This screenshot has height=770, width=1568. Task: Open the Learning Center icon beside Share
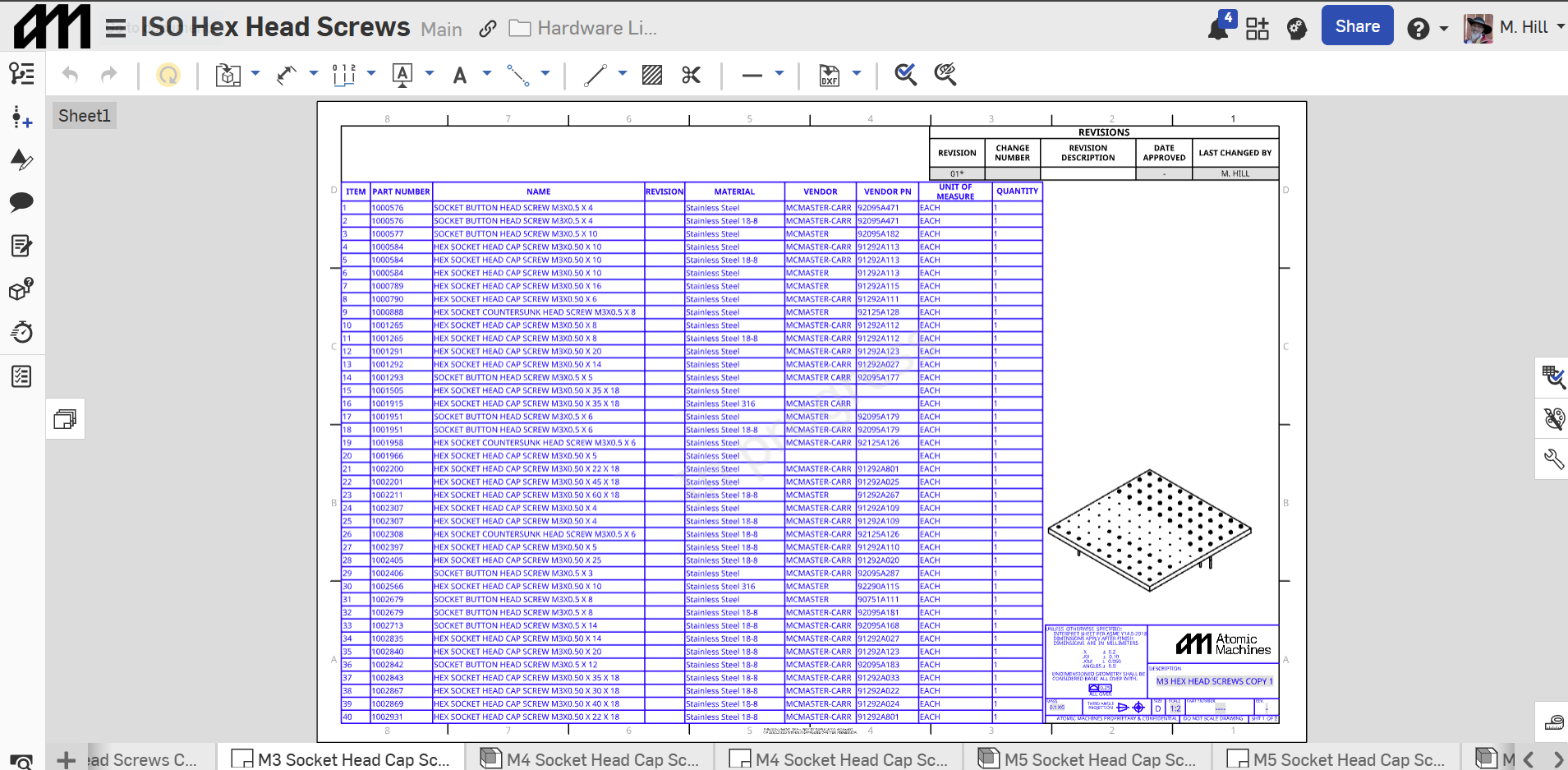pos(1297,29)
